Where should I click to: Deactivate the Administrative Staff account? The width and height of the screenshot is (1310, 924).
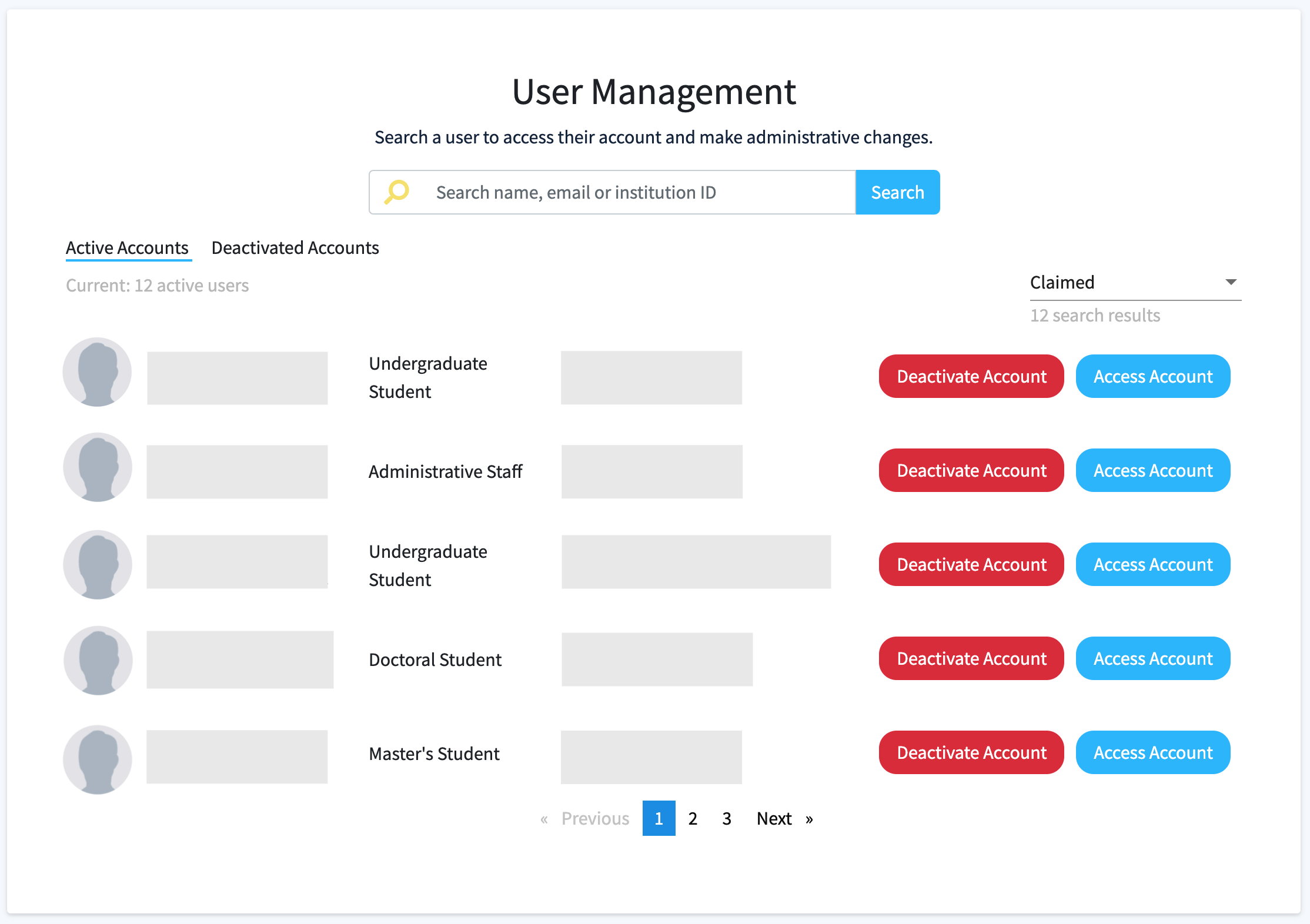pos(971,470)
